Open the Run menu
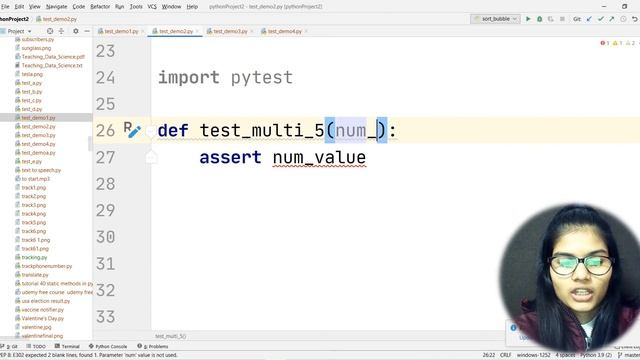The height and width of the screenshot is (360, 640). (x=120, y=7)
